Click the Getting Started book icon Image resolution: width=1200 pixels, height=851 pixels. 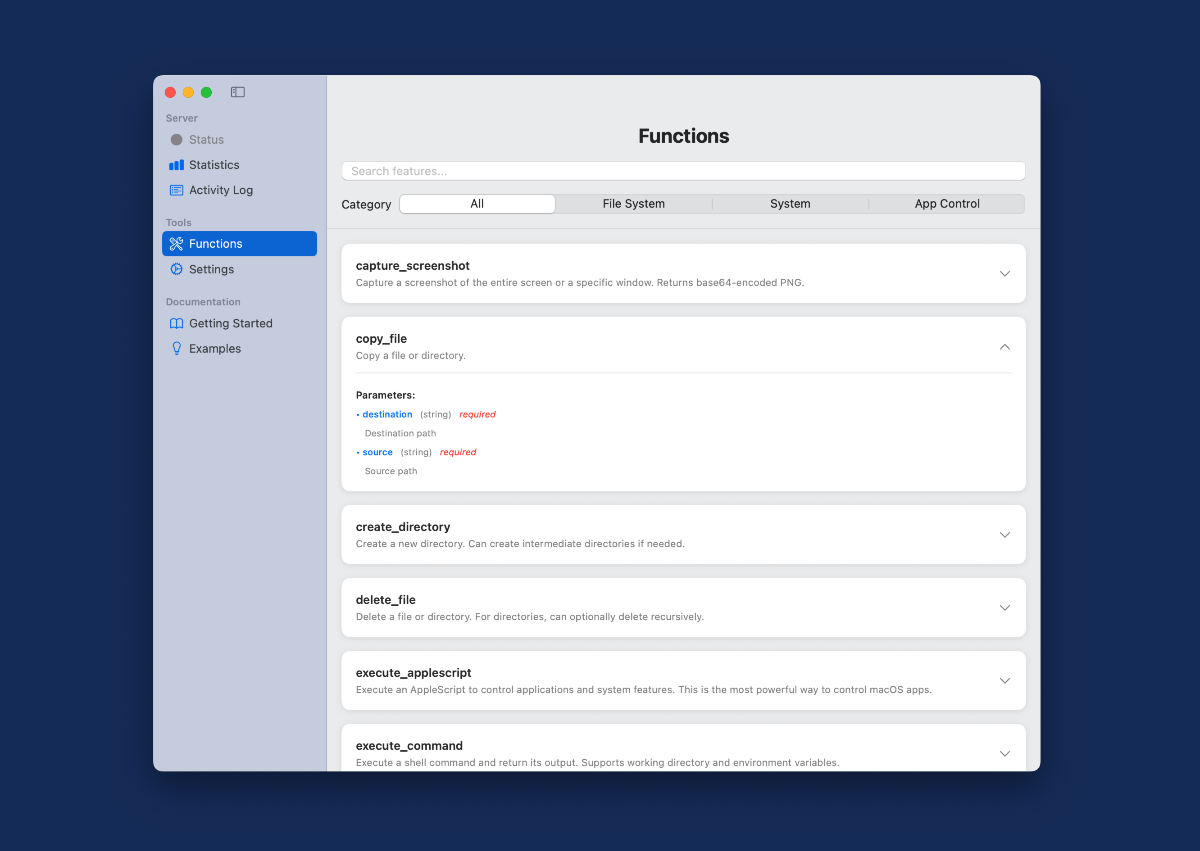coord(176,323)
